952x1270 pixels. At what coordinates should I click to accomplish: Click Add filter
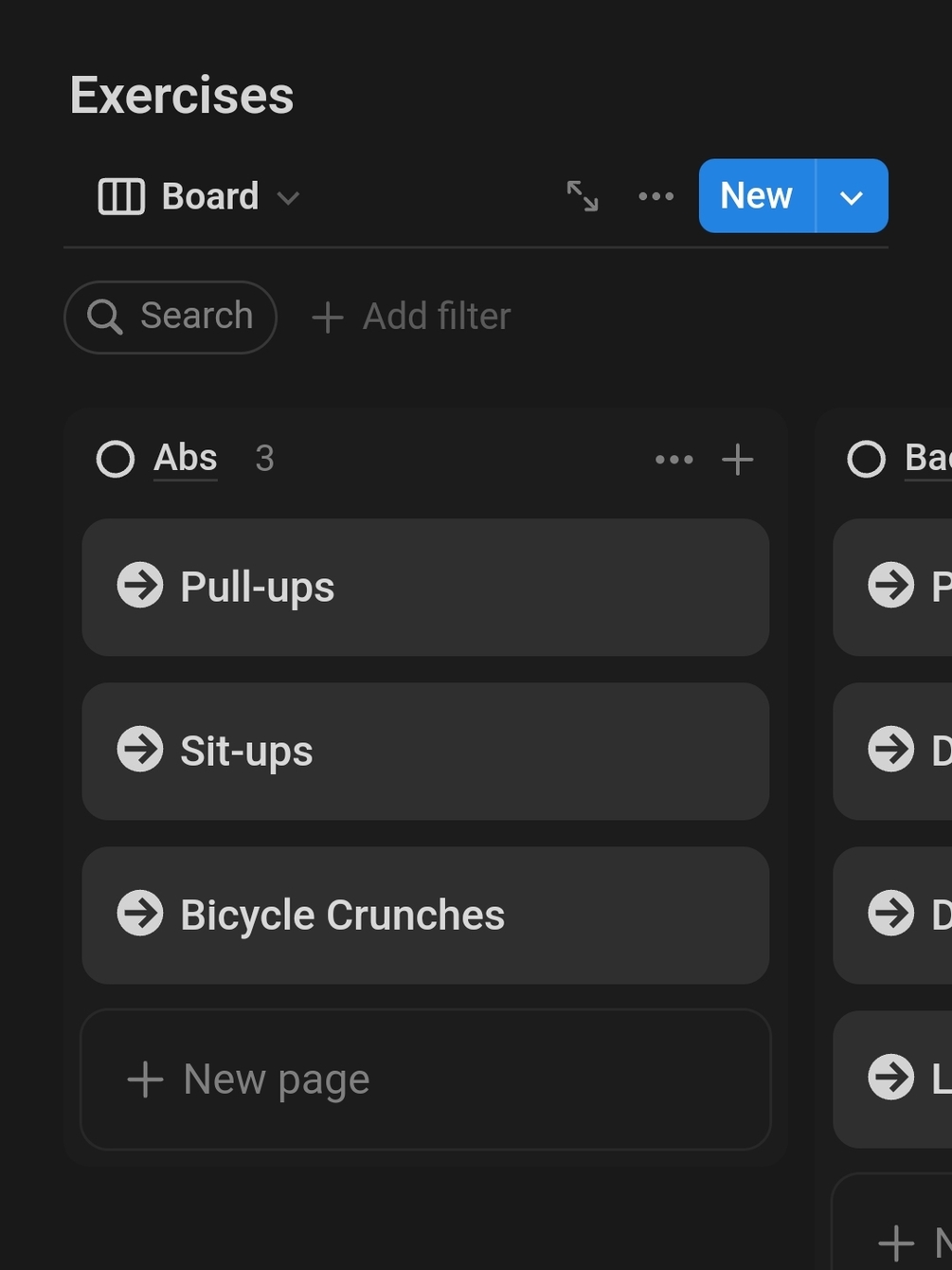(x=412, y=317)
